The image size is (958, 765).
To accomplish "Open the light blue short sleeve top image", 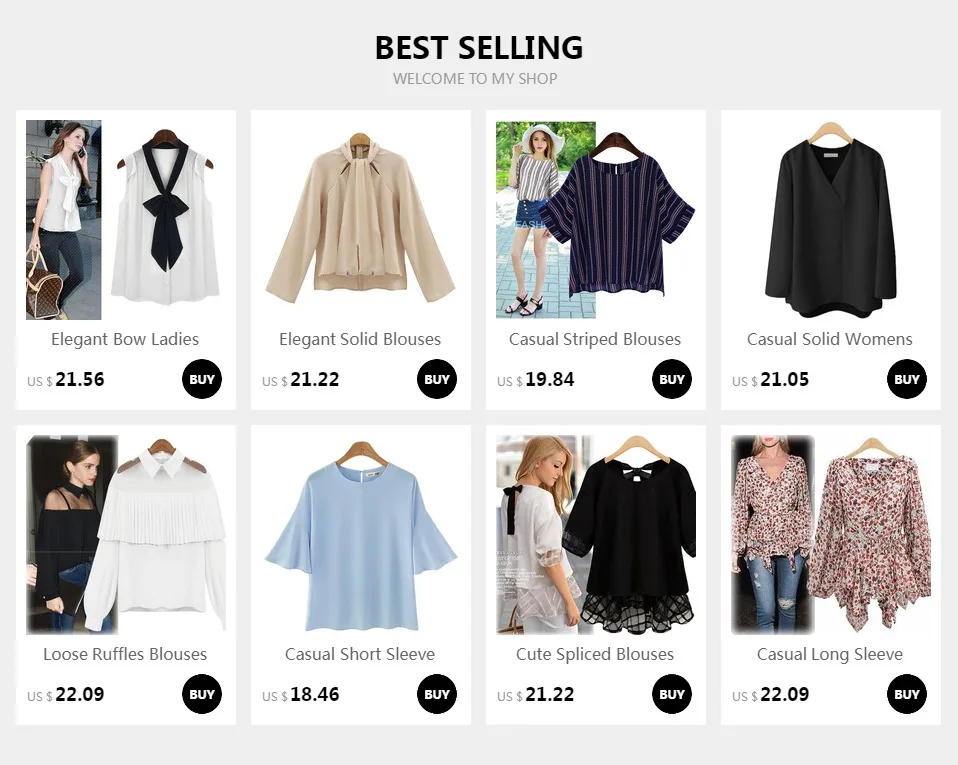I will click(x=360, y=535).
